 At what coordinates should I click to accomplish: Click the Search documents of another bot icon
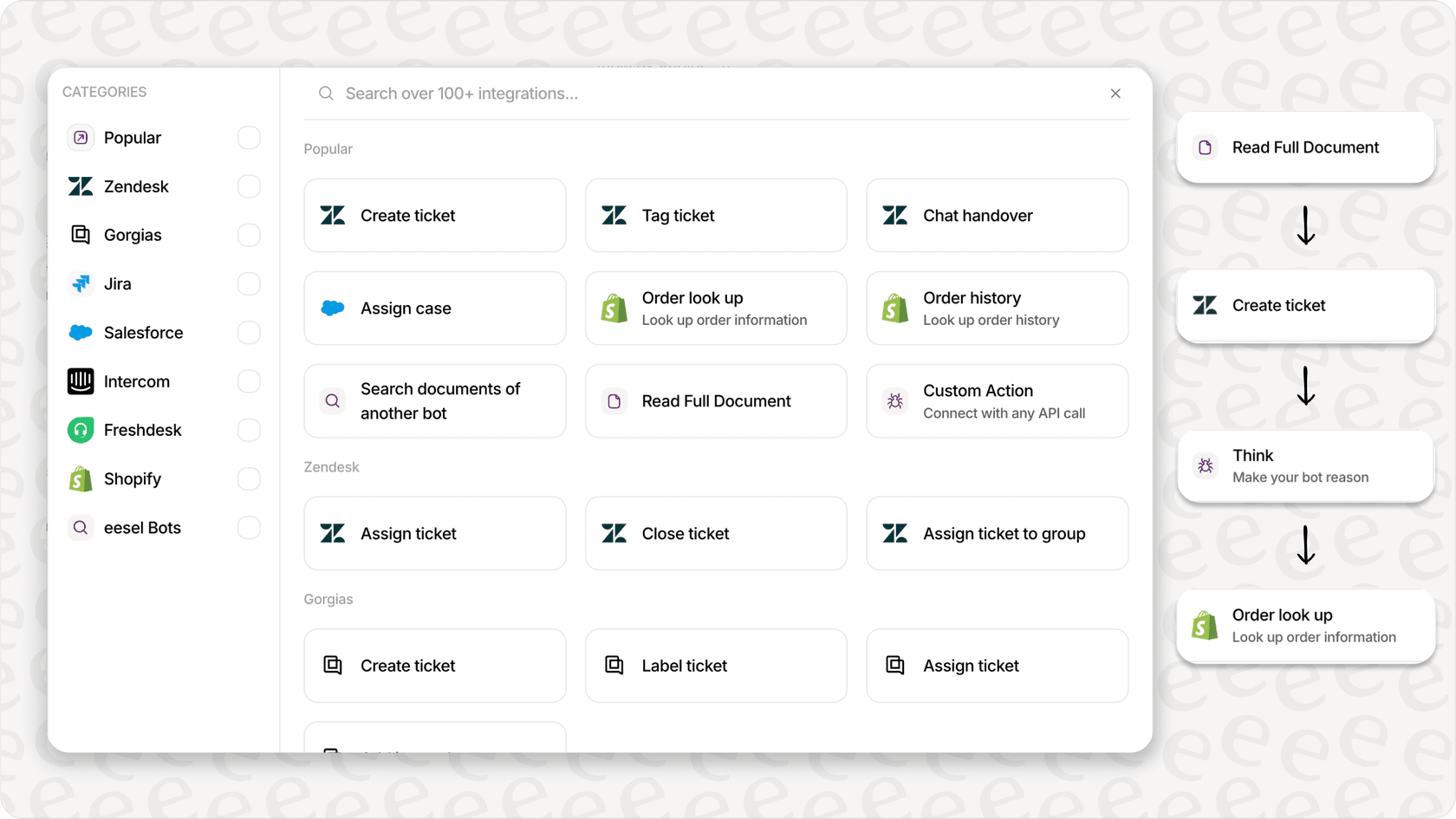tap(333, 401)
